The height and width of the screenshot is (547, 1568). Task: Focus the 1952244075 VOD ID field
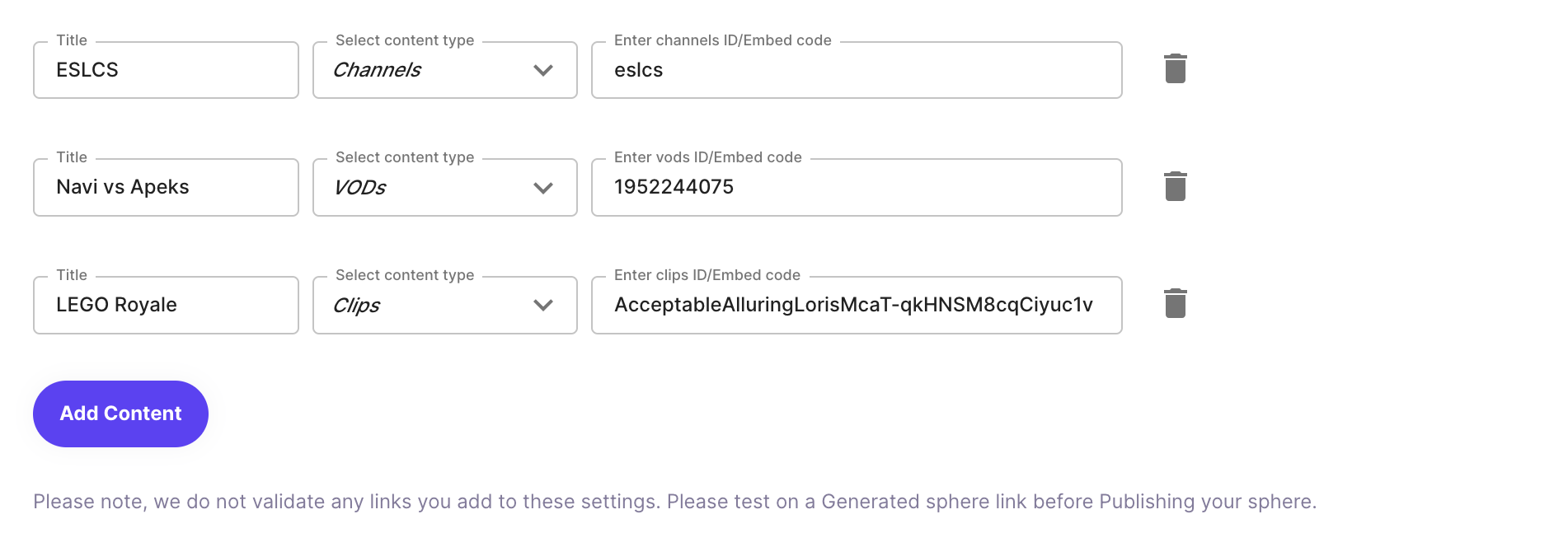click(856, 188)
